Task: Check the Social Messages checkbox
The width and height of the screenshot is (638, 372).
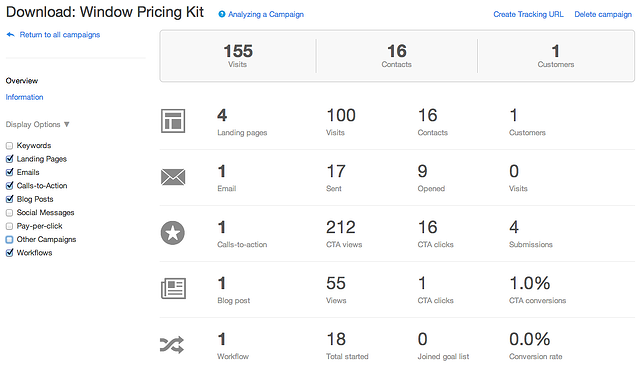Action: coord(9,212)
